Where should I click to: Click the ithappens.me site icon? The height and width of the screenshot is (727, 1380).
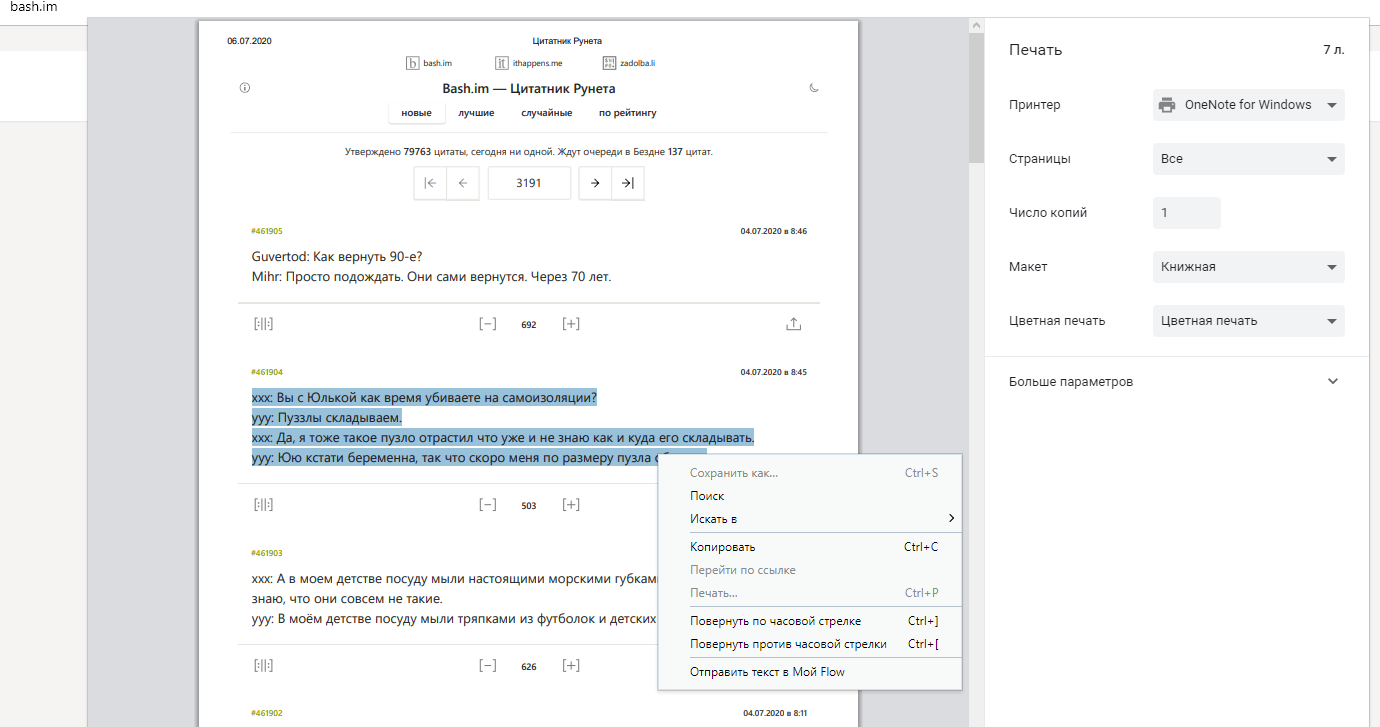502,63
